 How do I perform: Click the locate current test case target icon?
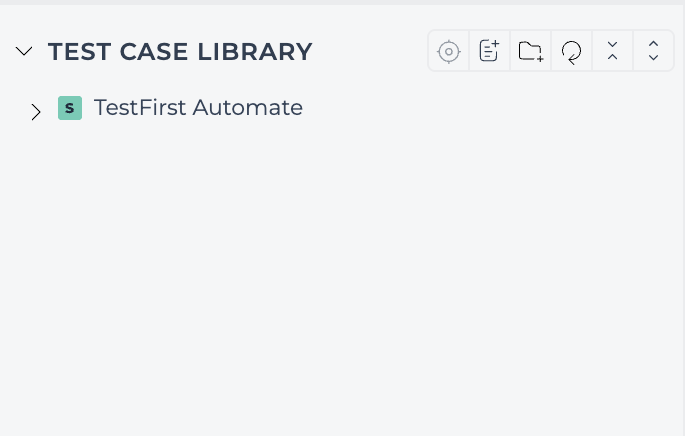point(448,51)
